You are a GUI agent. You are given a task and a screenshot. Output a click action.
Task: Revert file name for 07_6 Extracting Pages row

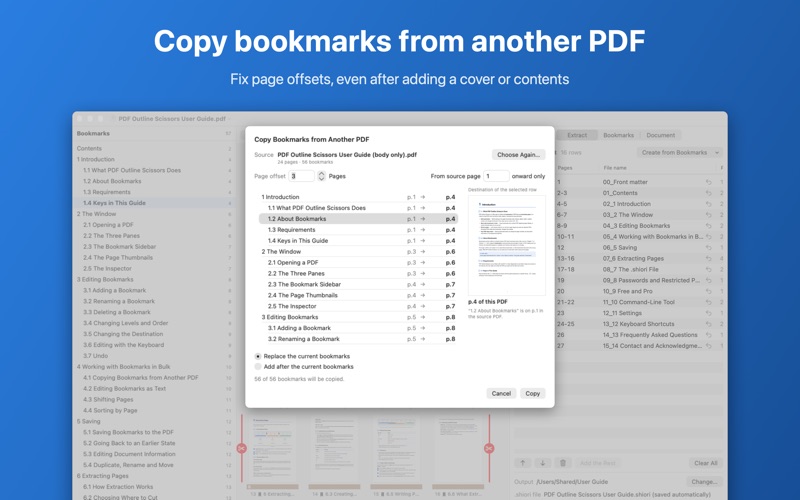pos(709,259)
